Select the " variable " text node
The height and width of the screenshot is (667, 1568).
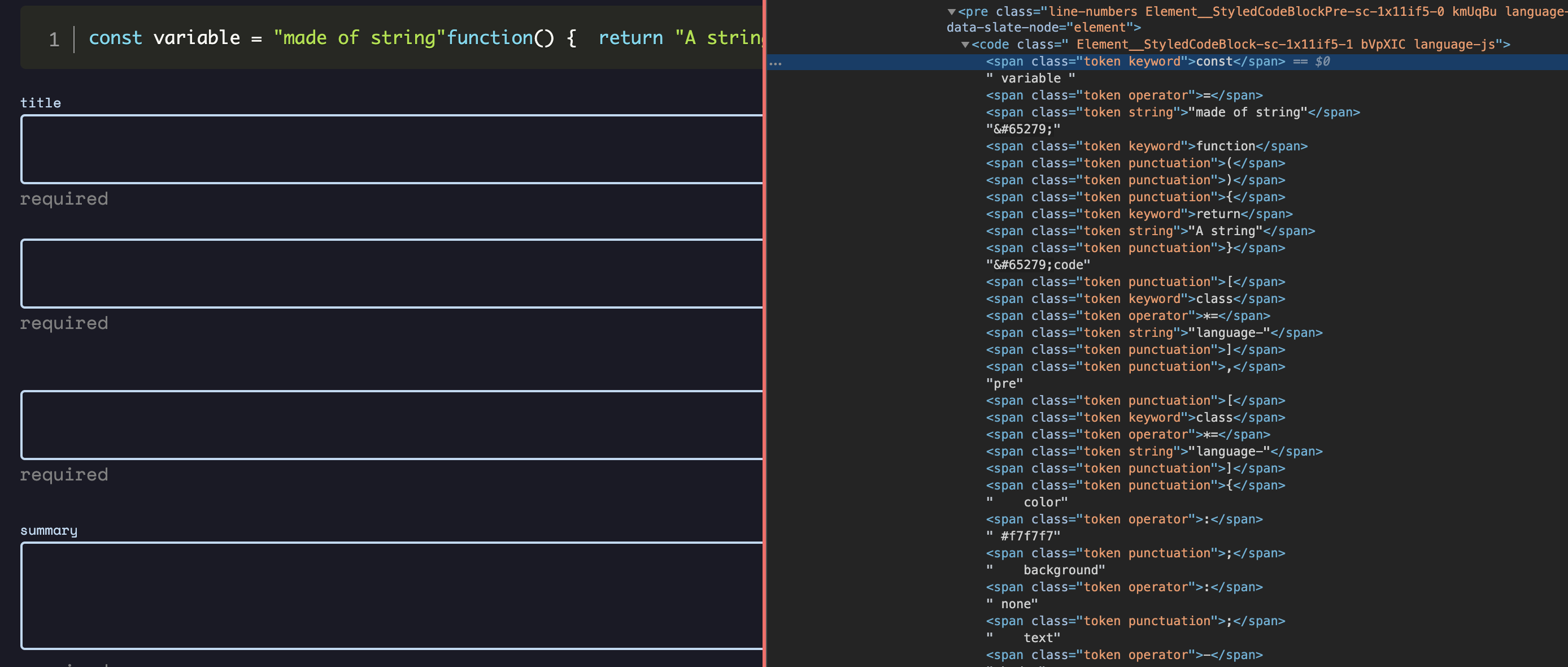pos(1030,79)
